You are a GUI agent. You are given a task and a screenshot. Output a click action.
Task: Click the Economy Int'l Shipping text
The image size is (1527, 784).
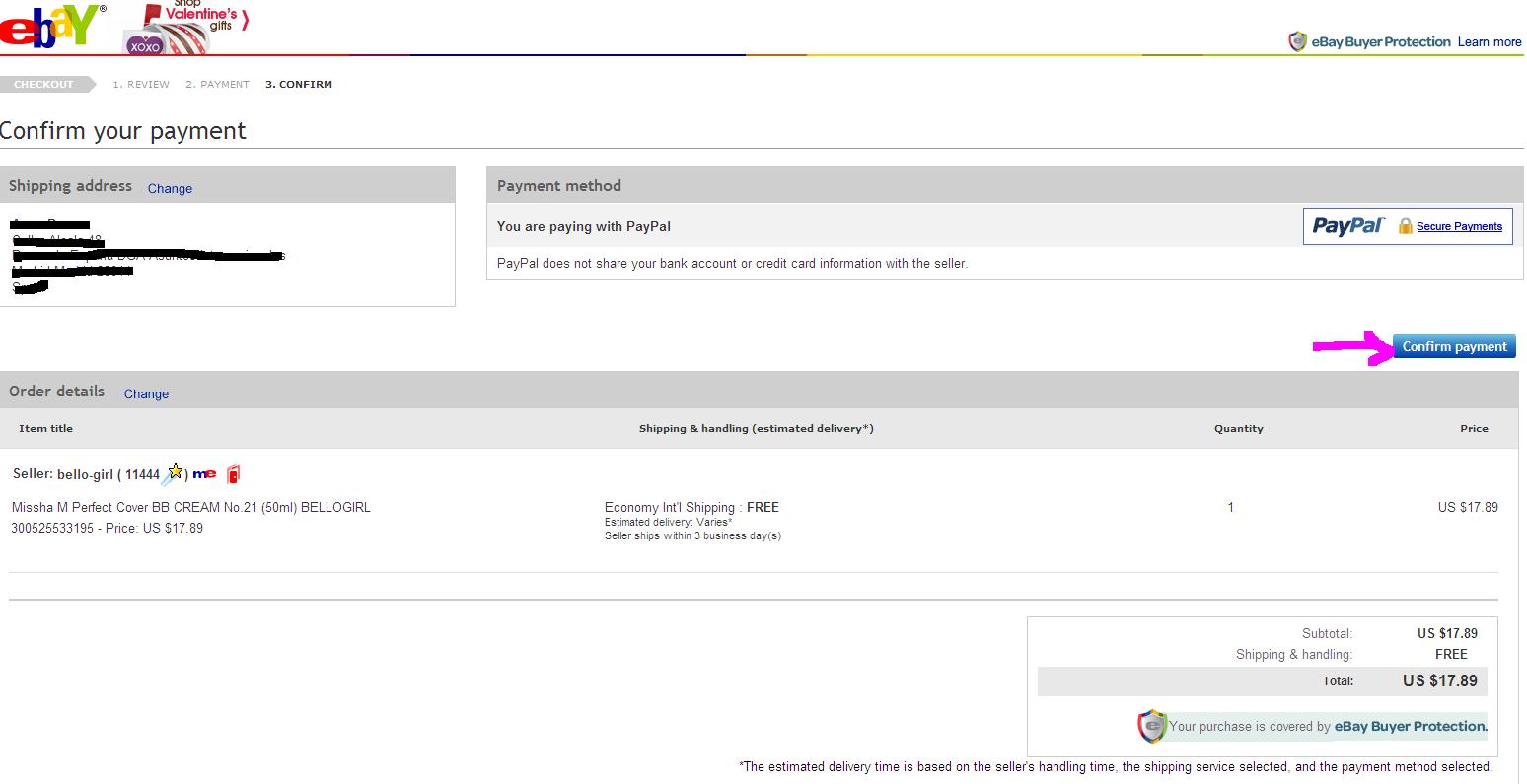tap(670, 508)
